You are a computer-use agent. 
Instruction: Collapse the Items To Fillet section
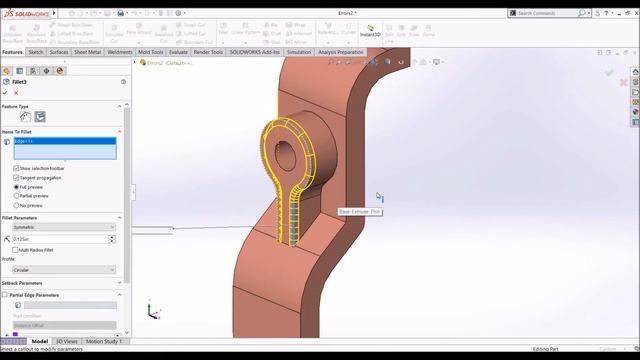[x=120, y=132]
